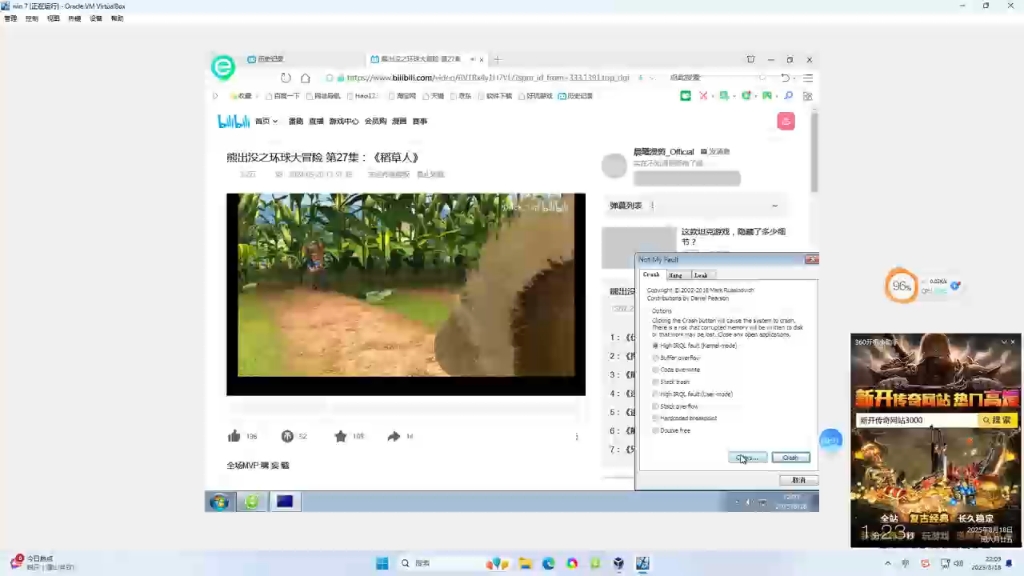Open the address bar dropdown arrow
This screenshot has height=576, width=1024.
651,78
